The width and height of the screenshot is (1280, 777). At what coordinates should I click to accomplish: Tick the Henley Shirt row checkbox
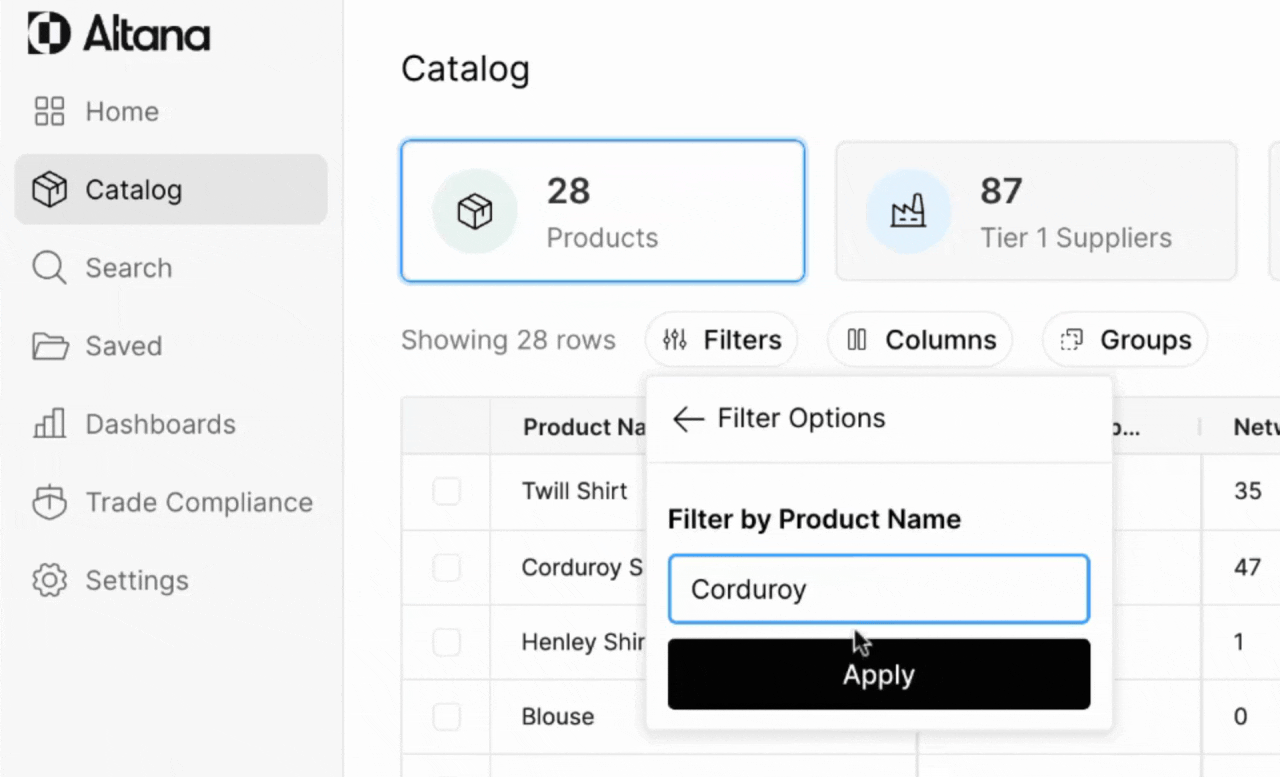pos(446,642)
